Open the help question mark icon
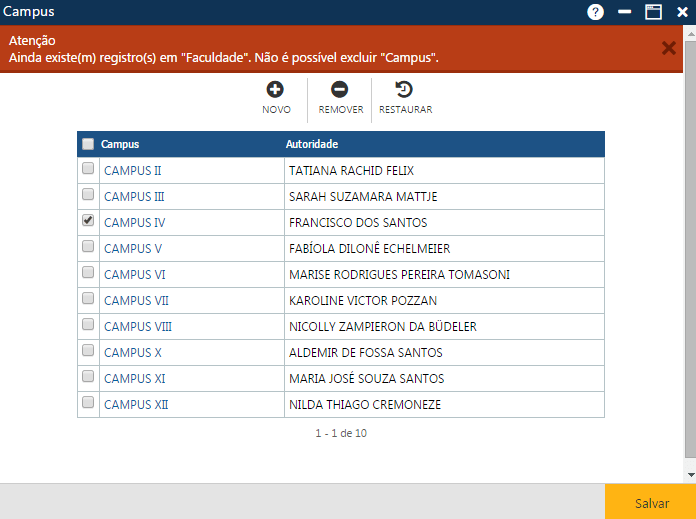Image resolution: width=696 pixels, height=519 pixels. tap(596, 12)
